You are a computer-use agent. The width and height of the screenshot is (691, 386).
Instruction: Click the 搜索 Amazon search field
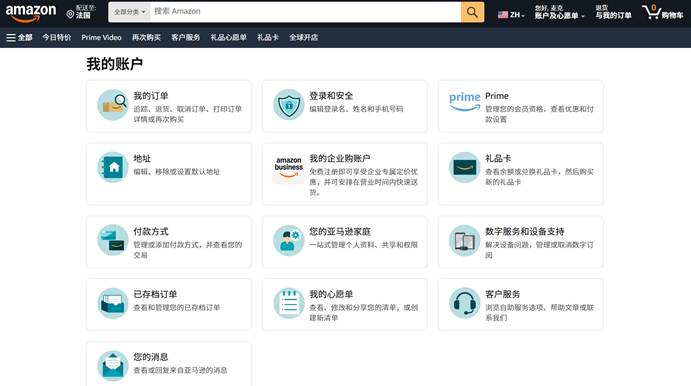[305, 12]
